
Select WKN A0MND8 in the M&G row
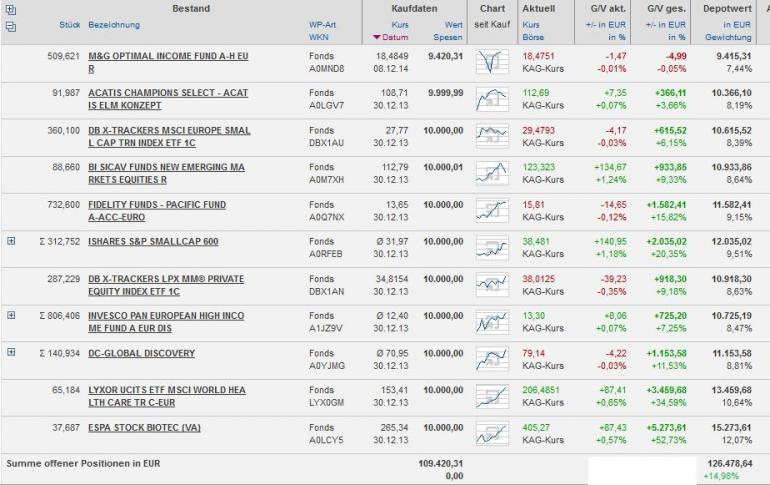(327, 69)
